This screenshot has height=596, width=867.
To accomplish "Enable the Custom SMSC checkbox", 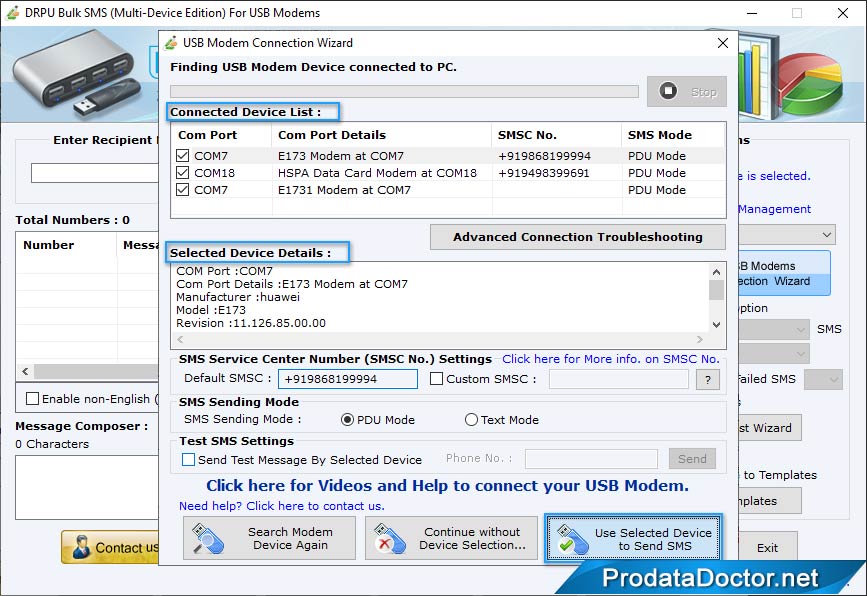I will point(436,379).
